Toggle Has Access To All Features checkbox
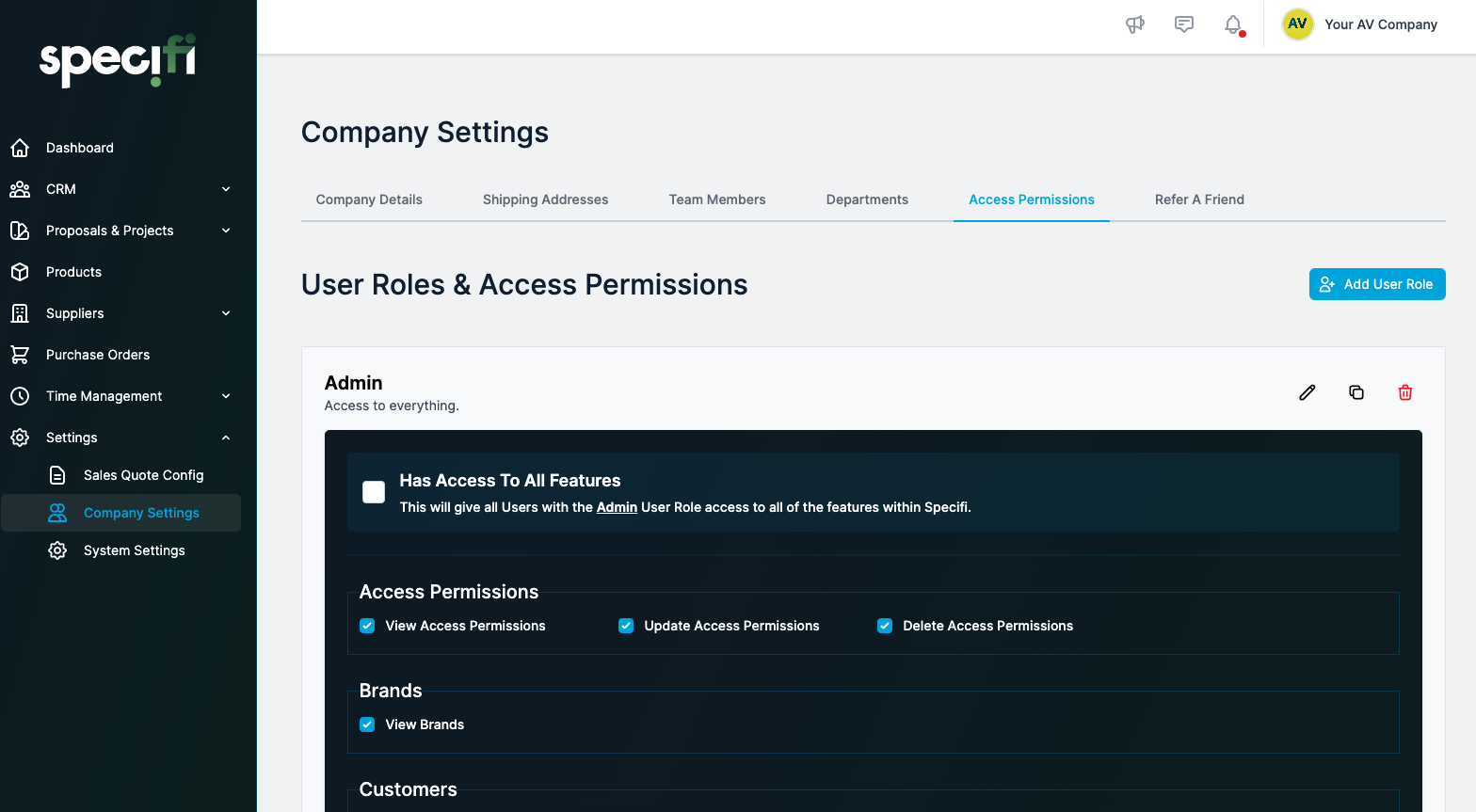 [374, 492]
